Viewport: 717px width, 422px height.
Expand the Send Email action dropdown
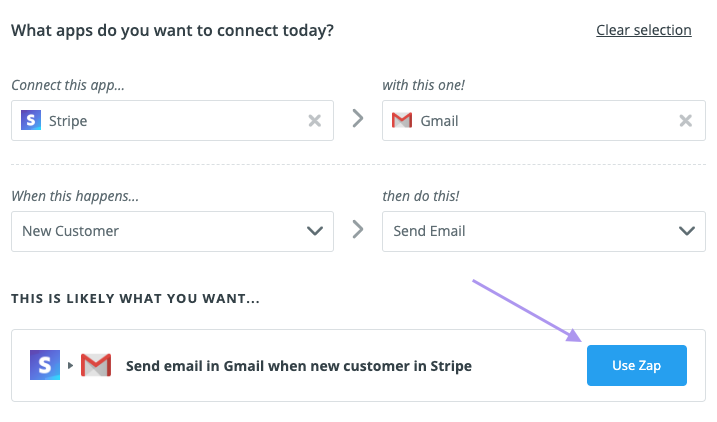(530, 231)
